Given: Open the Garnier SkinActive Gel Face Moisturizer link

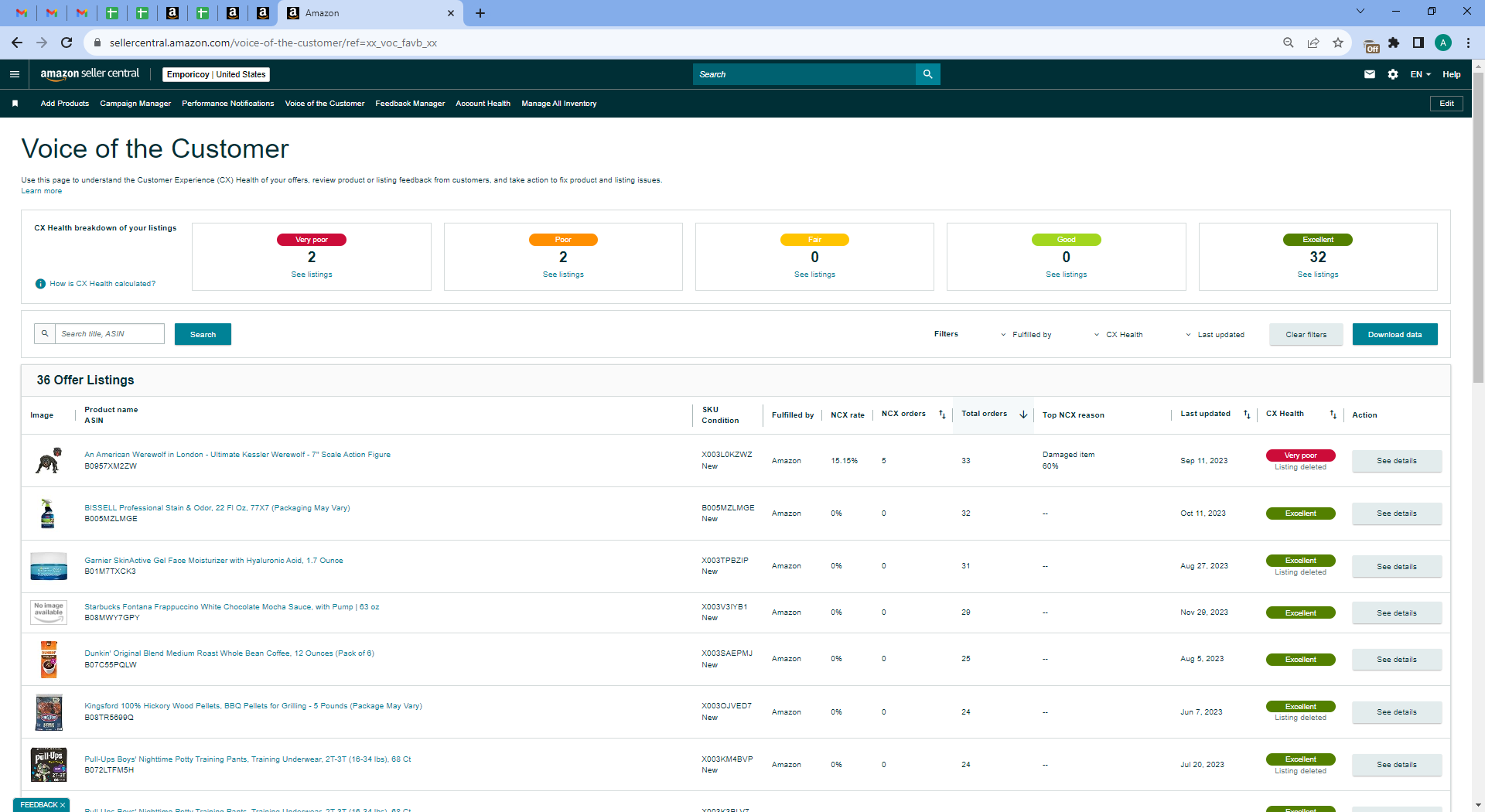Looking at the screenshot, I should click(213, 561).
